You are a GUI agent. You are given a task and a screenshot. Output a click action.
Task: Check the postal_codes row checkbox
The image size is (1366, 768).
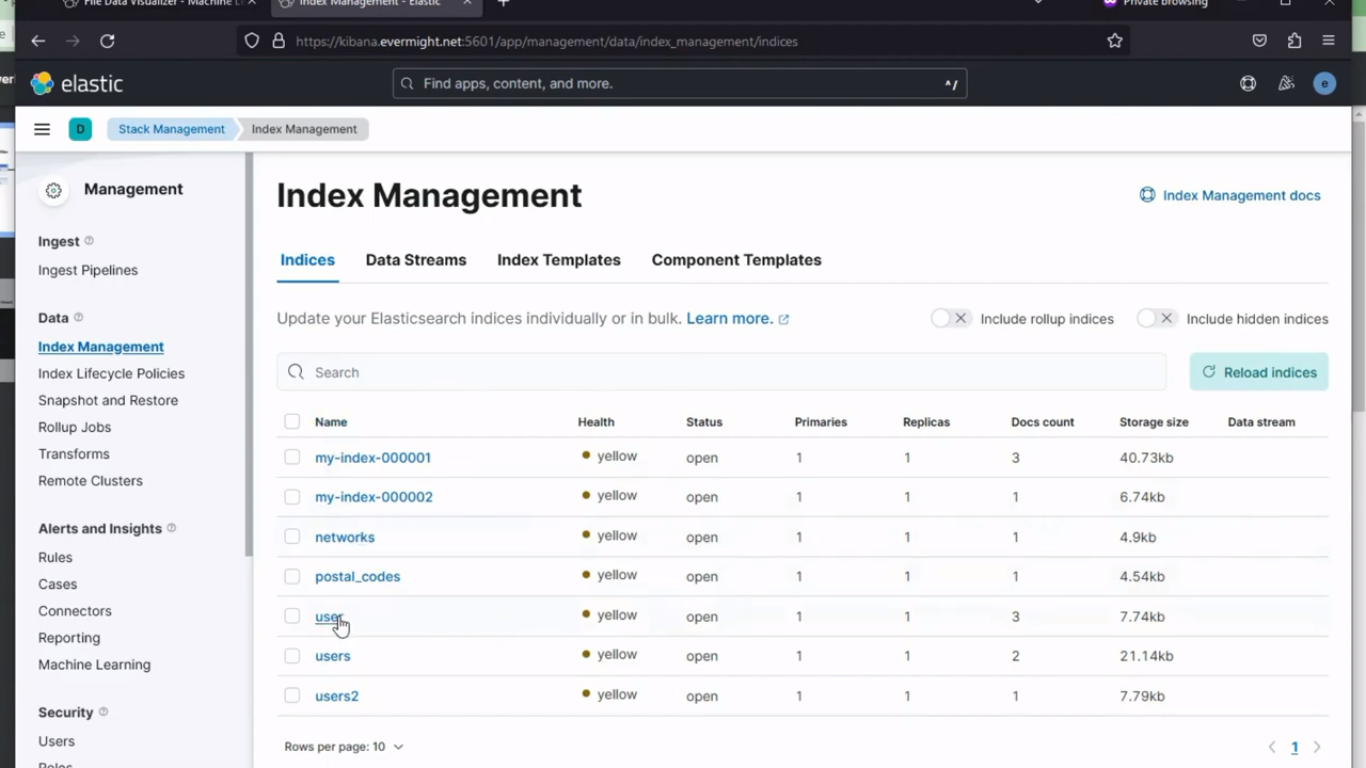292,576
